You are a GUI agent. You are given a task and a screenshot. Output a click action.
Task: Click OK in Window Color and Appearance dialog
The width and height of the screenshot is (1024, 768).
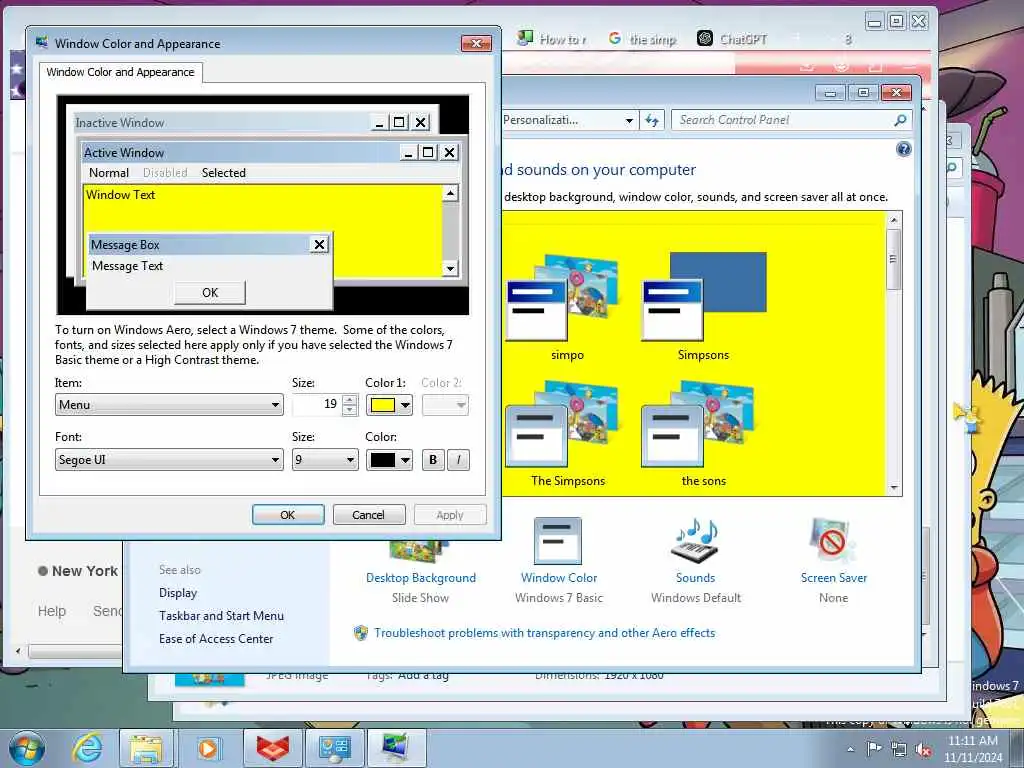click(x=288, y=515)
